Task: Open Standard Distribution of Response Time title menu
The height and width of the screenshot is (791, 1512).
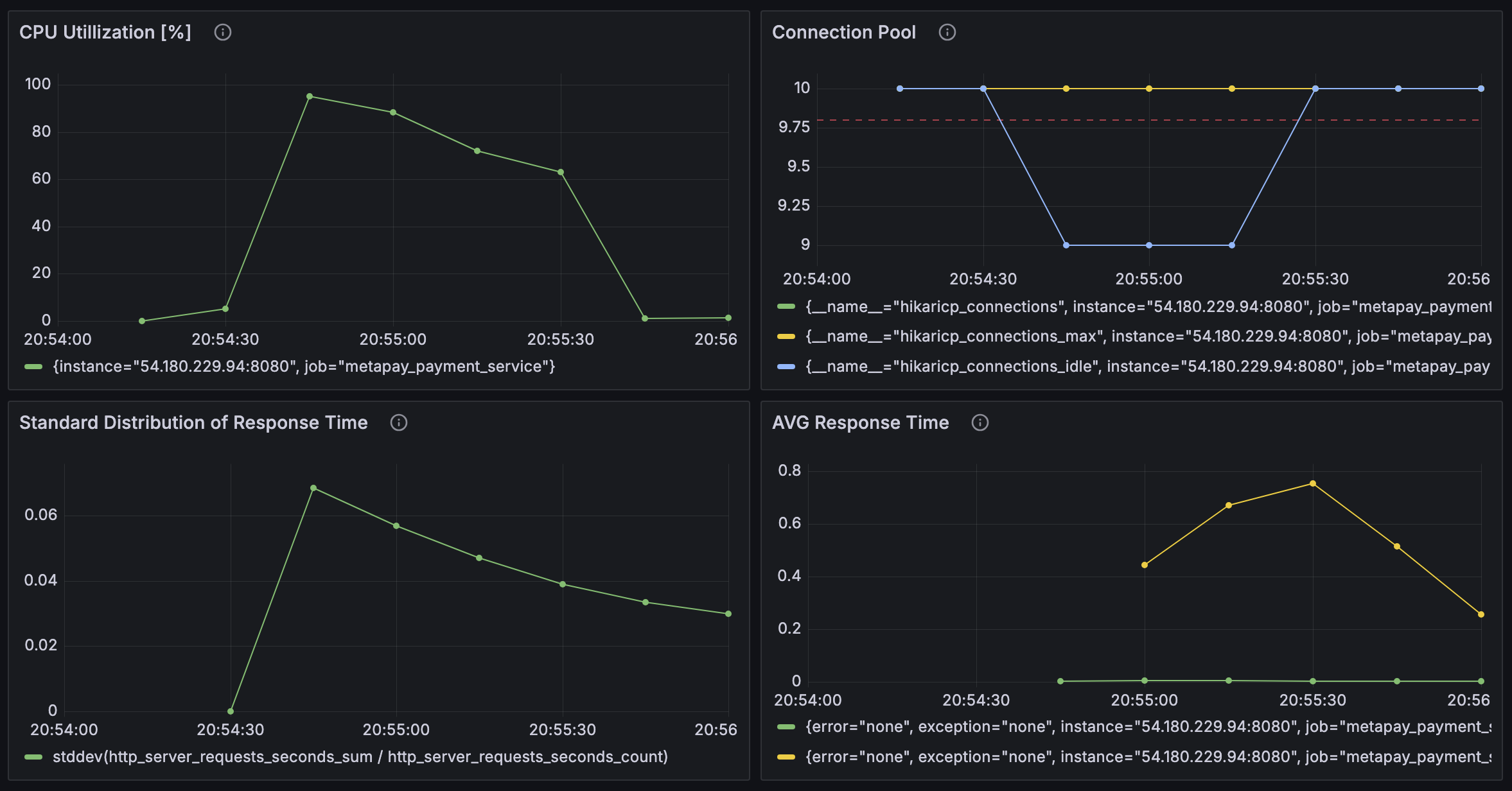Action: click(x=193, y=422)
